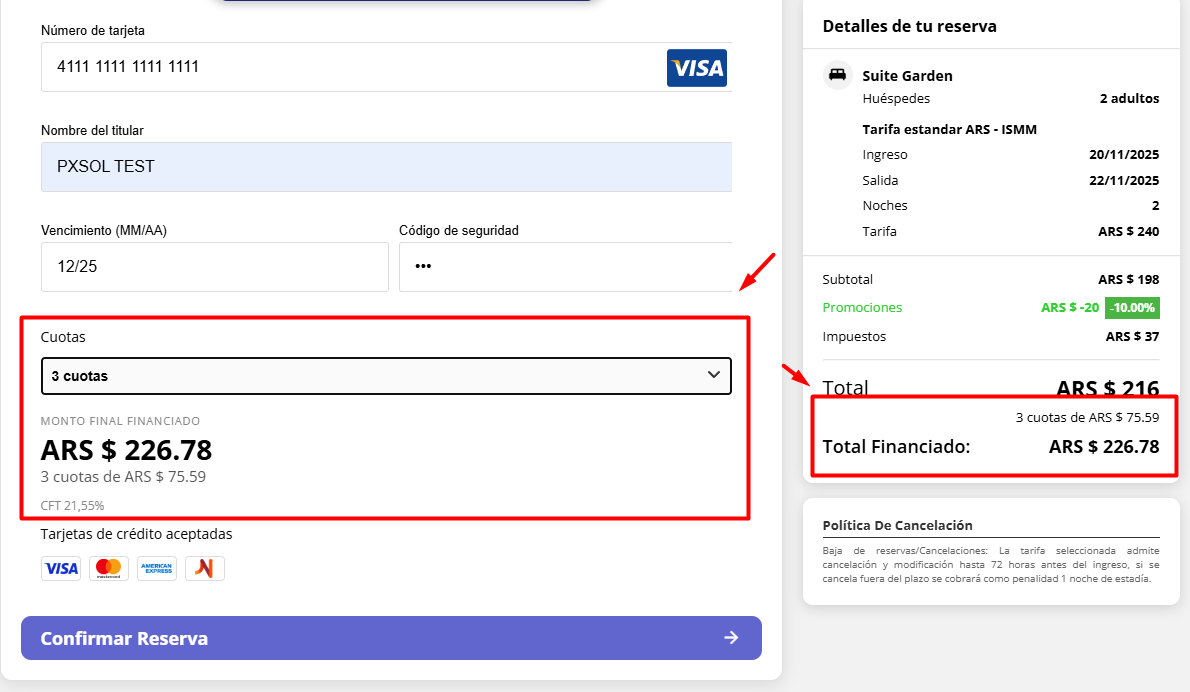Screen dimensions: 1190x692
Task: Select the Visa accepted card icon
Action: (61, 568)
